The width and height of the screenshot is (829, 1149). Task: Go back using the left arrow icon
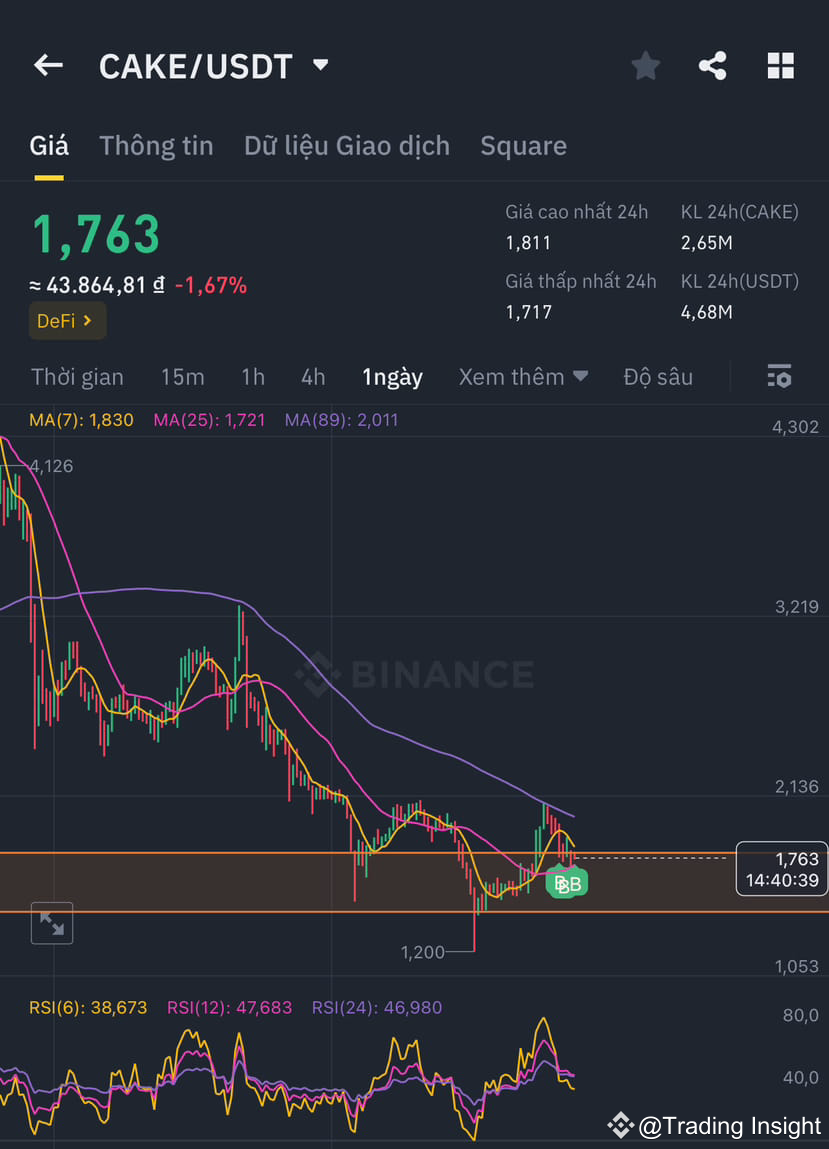tap(48, 65)
